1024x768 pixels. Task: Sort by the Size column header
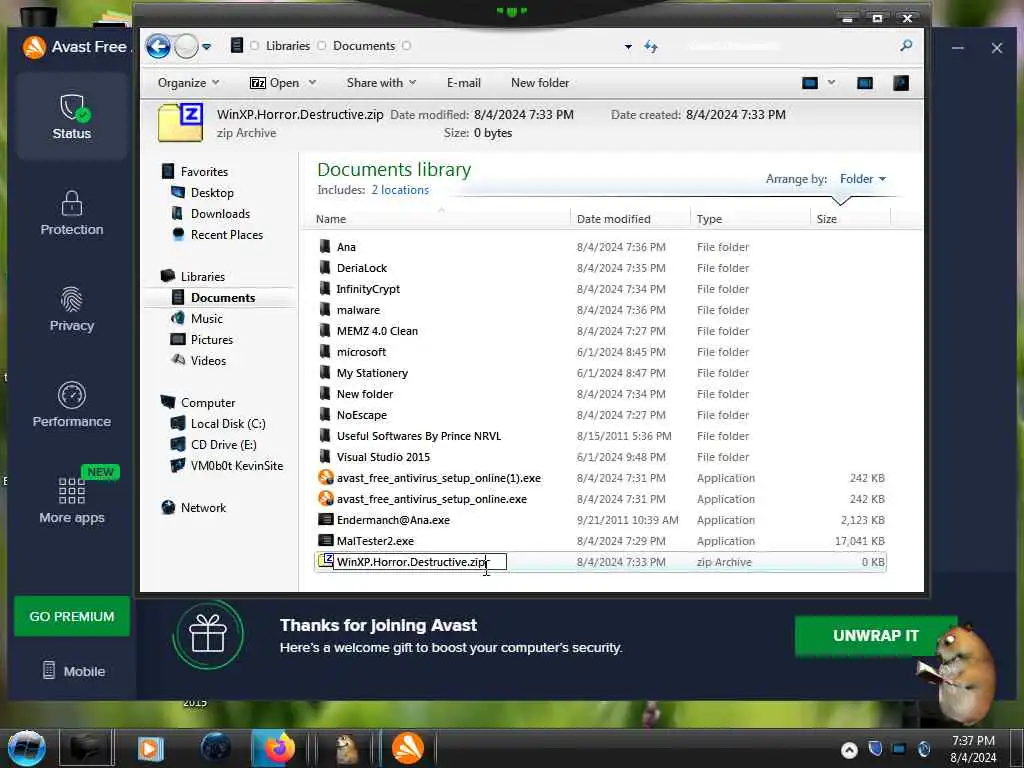tap(850, 219)
